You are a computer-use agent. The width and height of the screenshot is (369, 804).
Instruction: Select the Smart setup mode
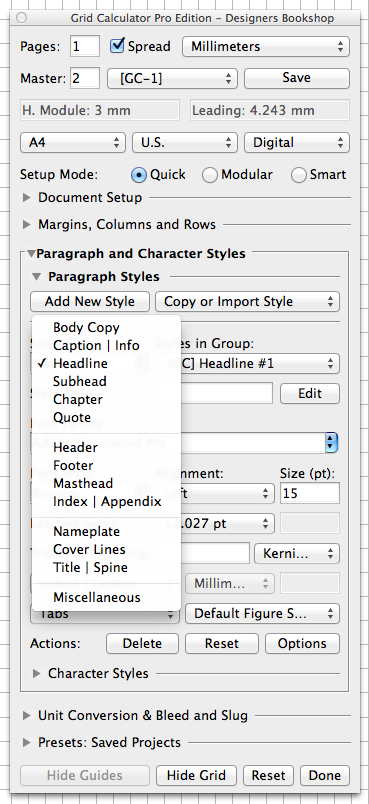[x=298, y=175]
